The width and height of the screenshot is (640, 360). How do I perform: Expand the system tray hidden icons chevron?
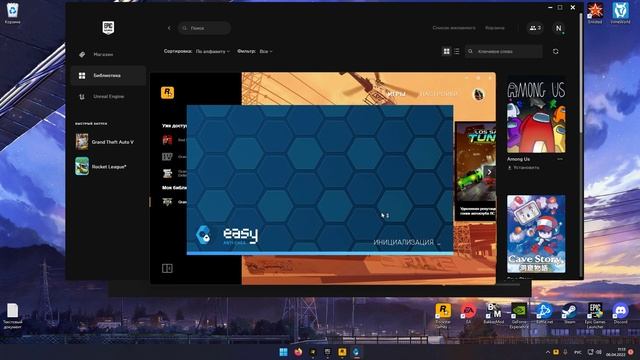tap(548, 352)
